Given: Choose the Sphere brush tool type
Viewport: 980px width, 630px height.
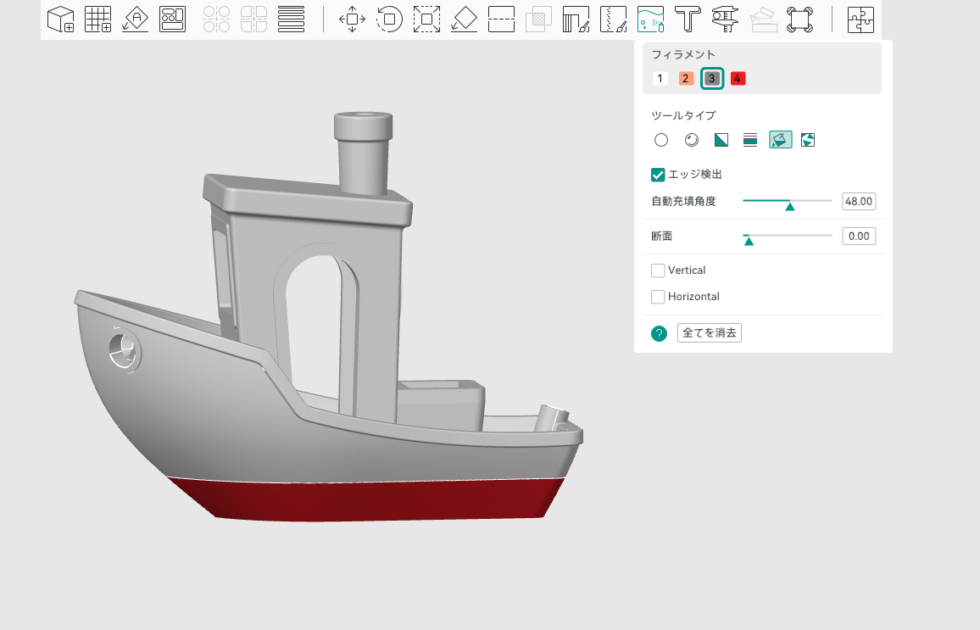Looking at the screenshot, I should click(x=691, y=140).
